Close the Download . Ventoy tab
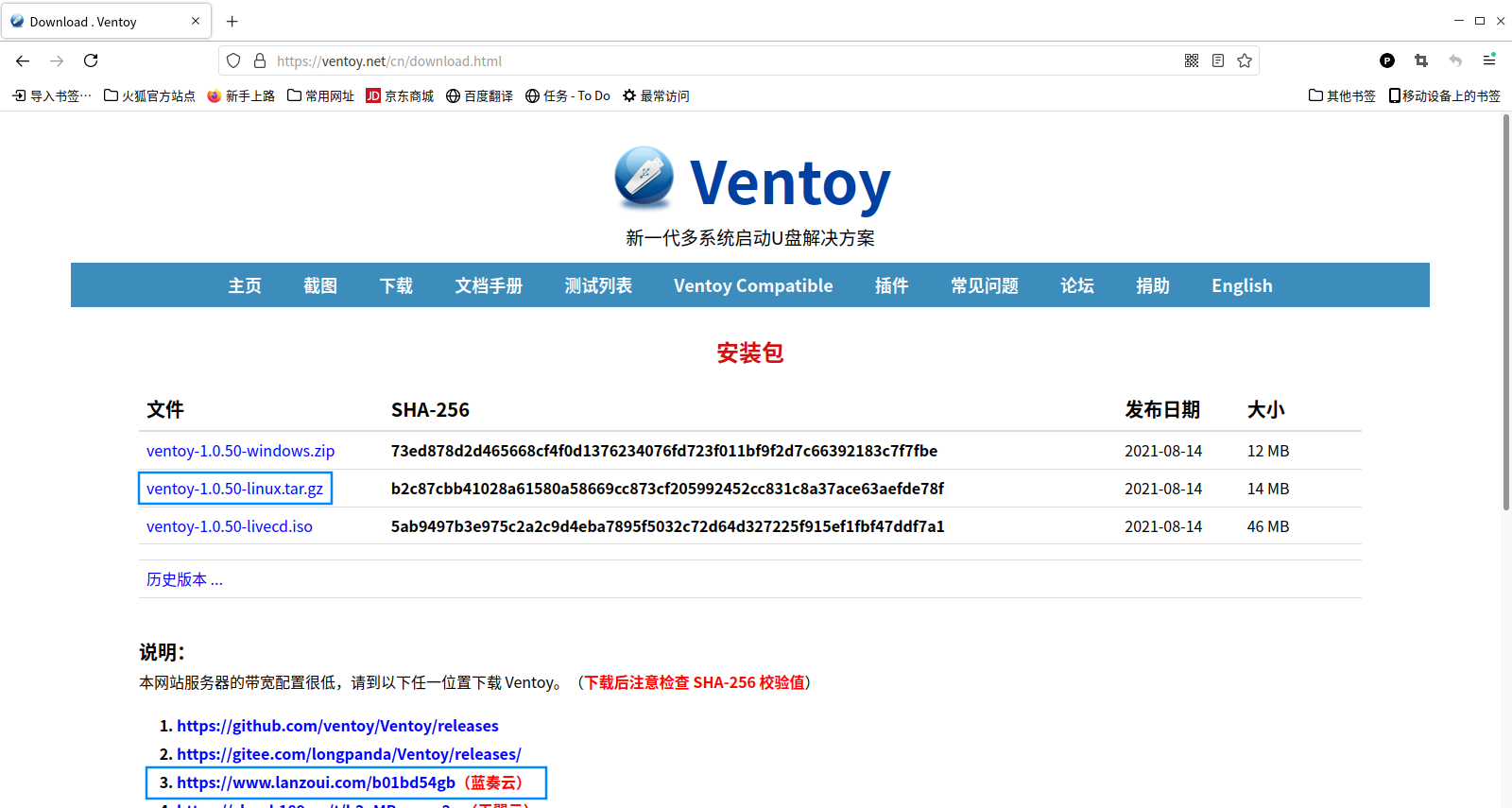Viewport: 1512px width, 808px height. pyautogui.click(x=196, y=21)
